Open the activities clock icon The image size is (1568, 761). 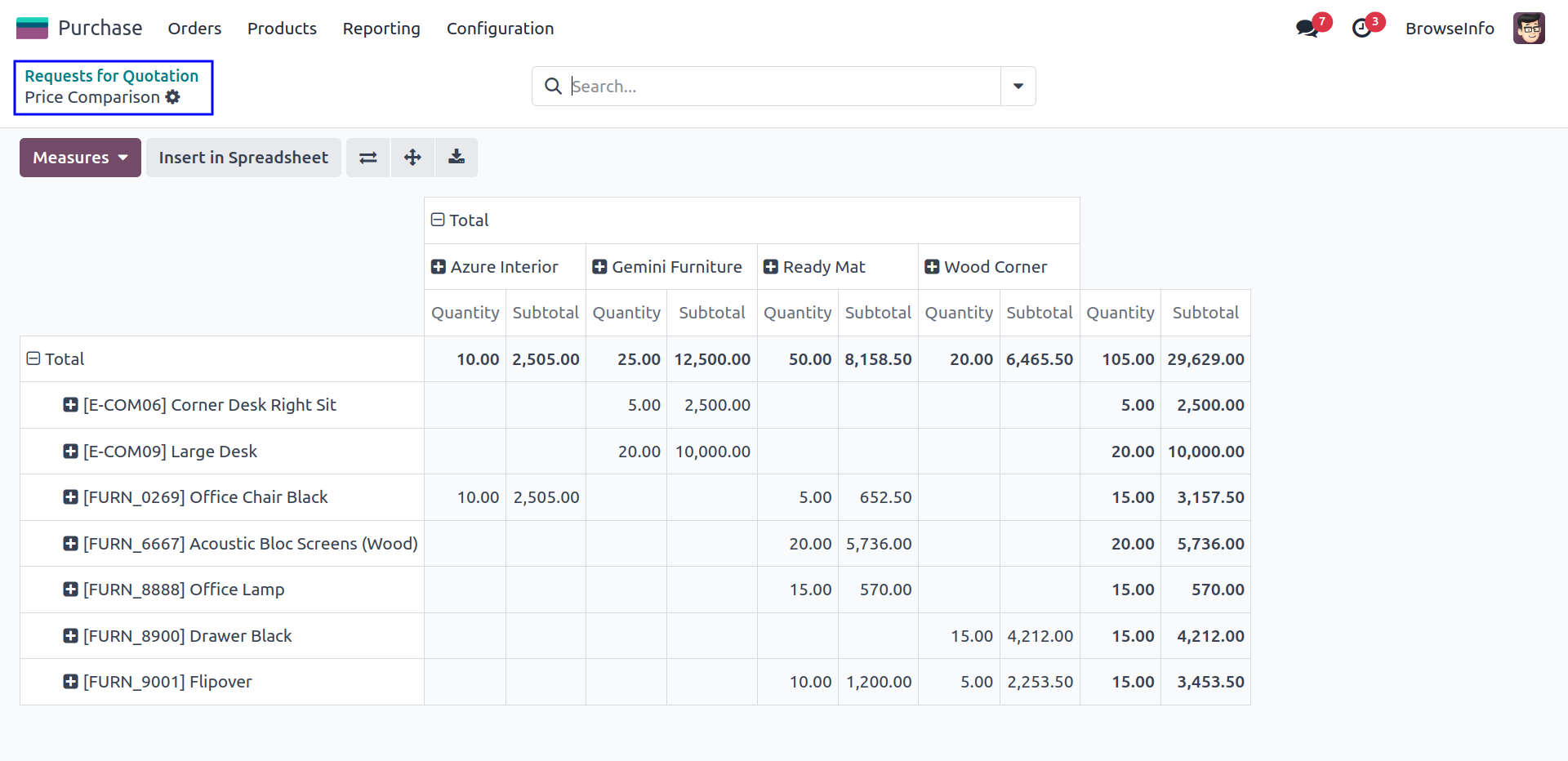[1361, 29]
